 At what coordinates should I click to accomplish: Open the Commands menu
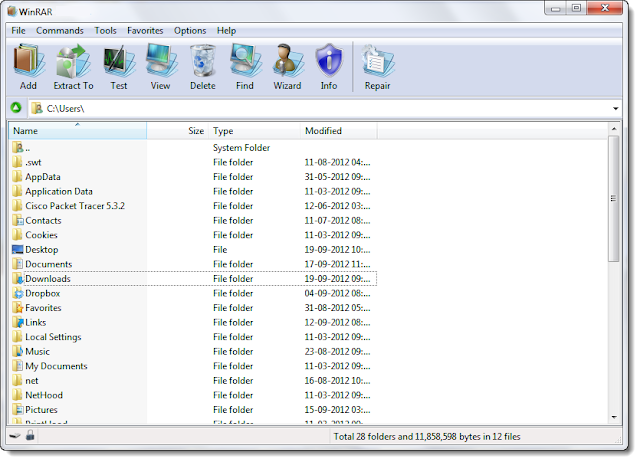(60, 31)
